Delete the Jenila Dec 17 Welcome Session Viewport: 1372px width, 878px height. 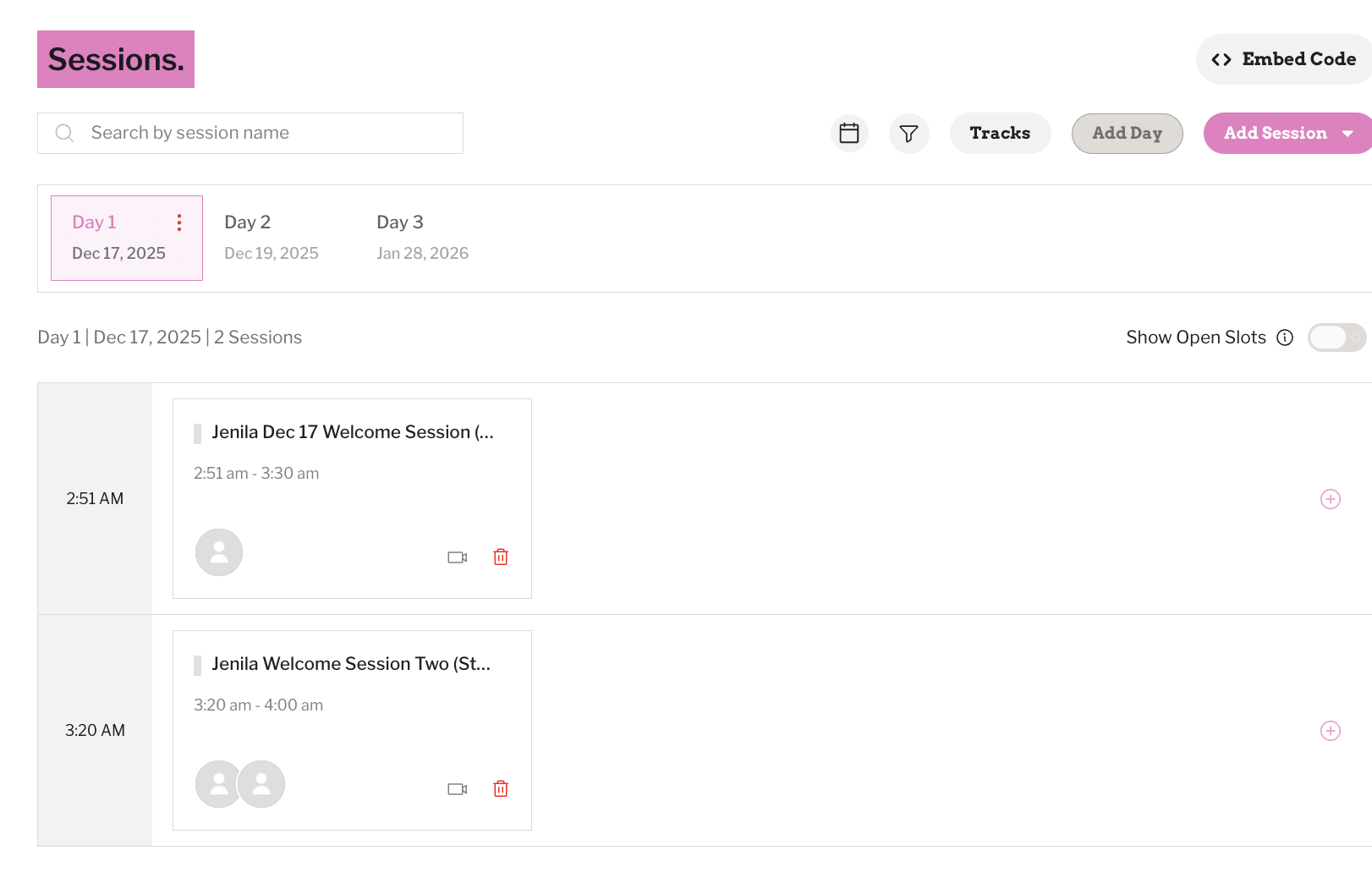(x=501, y=557)
